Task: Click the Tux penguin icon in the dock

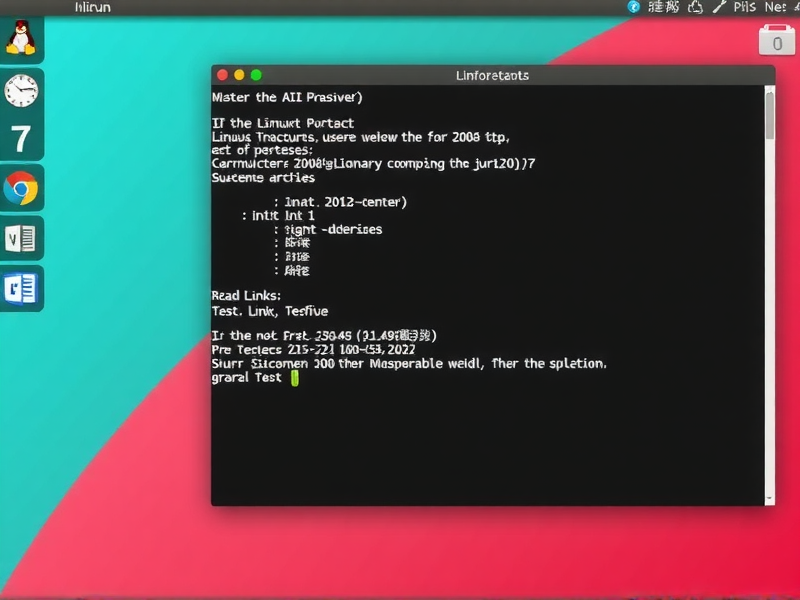Action: click(x=22, y=40)
